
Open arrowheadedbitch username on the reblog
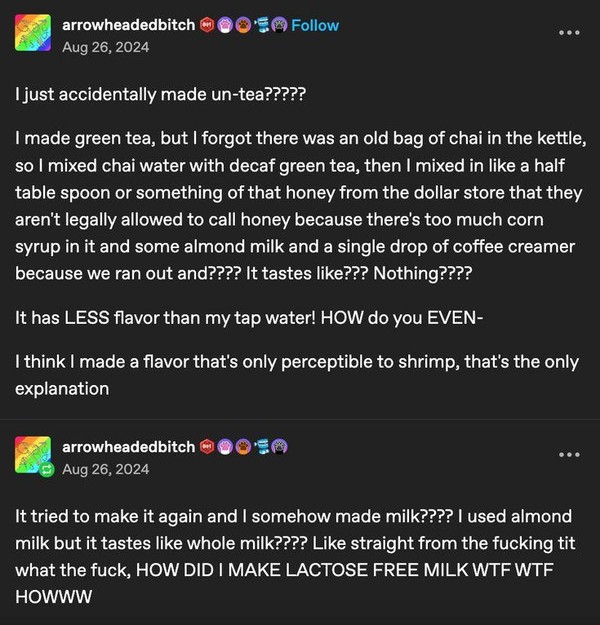click(128, 447)
